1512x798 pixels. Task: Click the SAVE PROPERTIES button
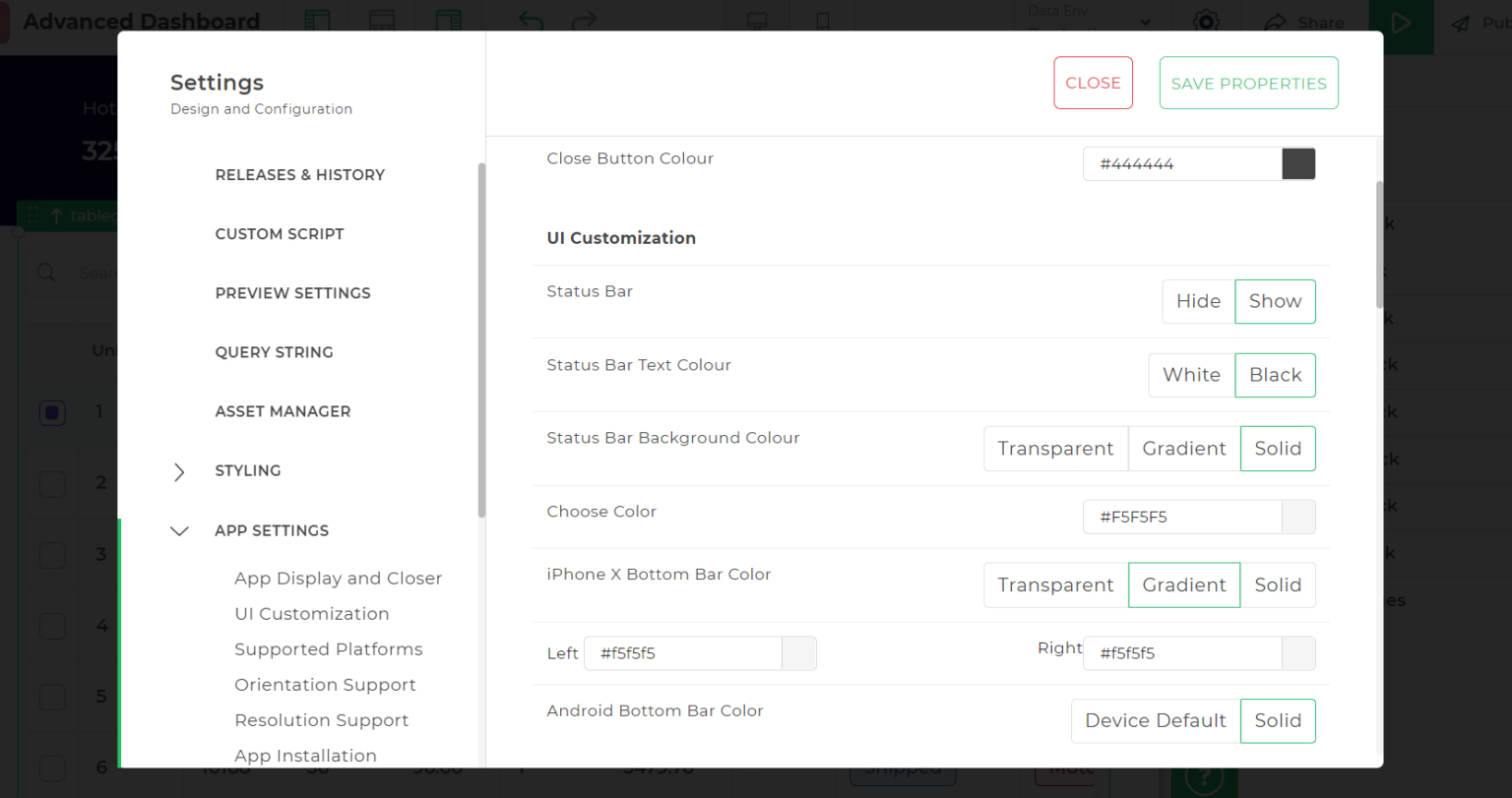click(x=1248, y=83)
